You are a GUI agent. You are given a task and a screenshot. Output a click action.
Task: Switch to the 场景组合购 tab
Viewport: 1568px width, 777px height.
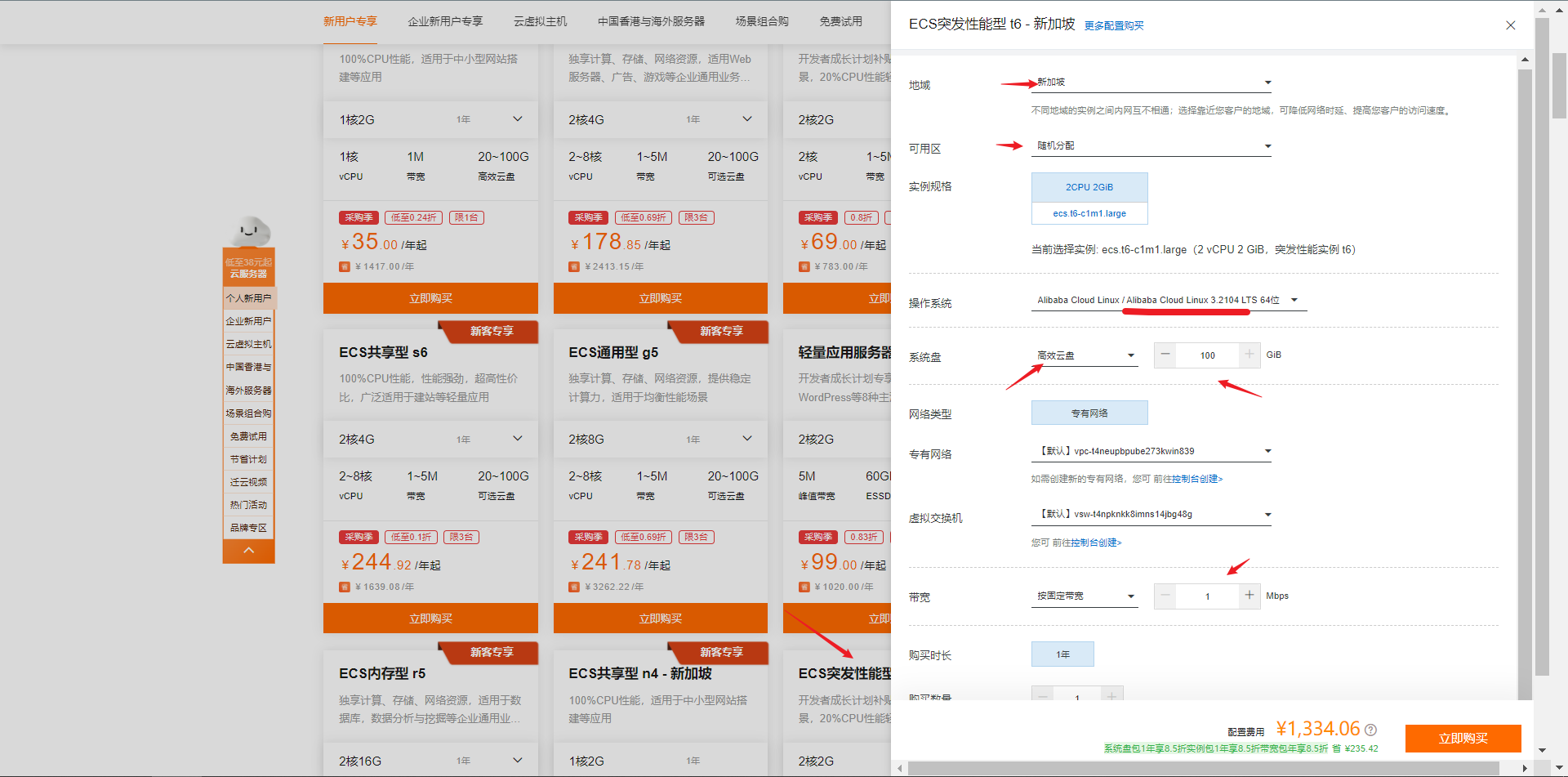(x=762, y=21)
